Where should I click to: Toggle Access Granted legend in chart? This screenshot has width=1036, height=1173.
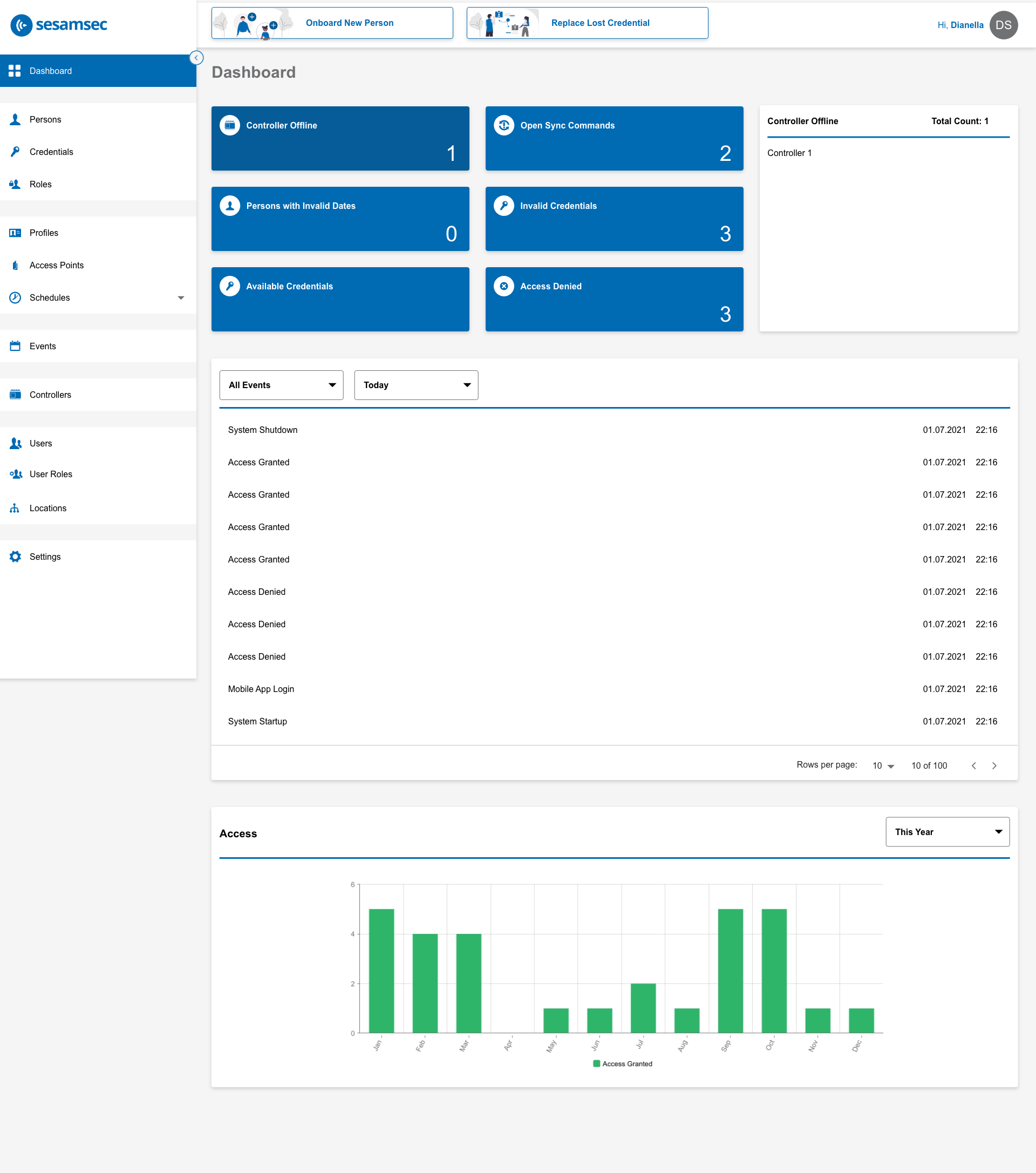coord(622,1063)
